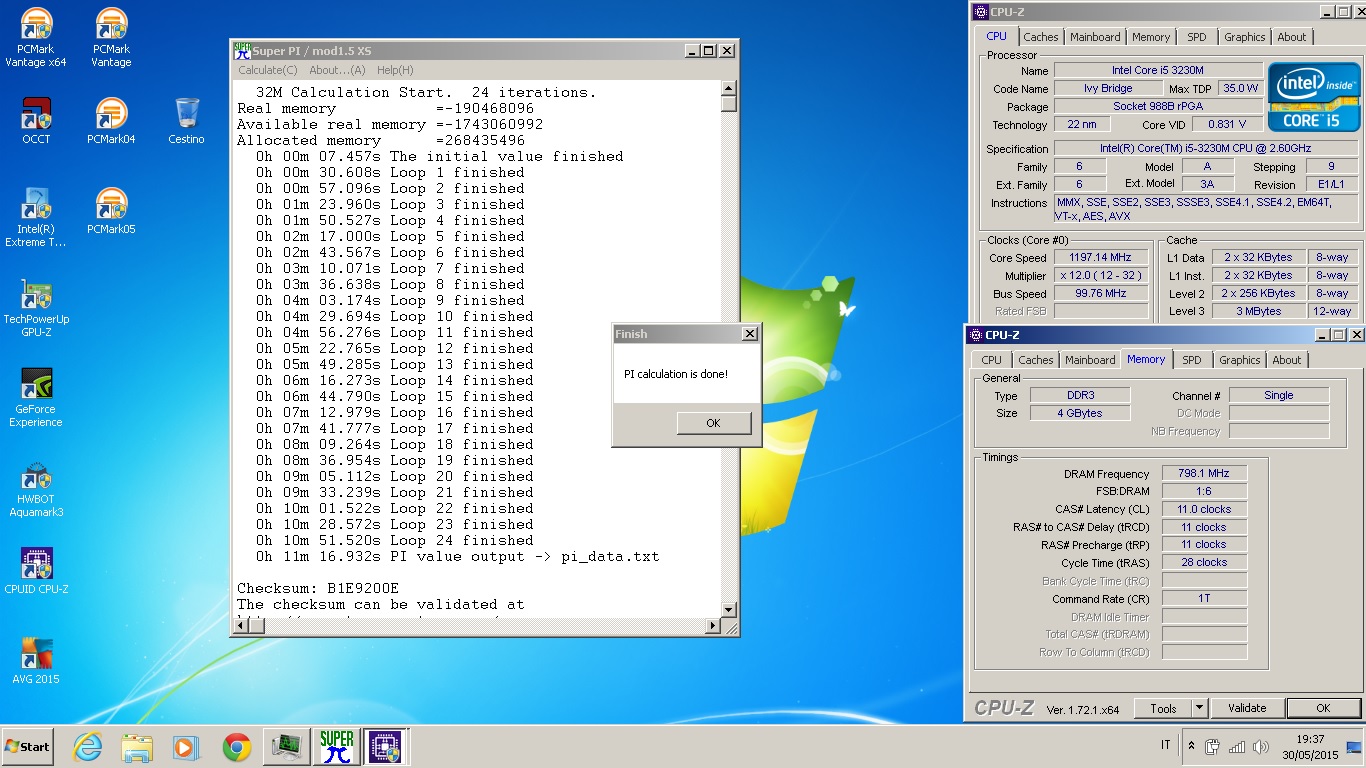
Task: Click Super PI horizontal scrollbar left arrow
Action: point(241,626)
